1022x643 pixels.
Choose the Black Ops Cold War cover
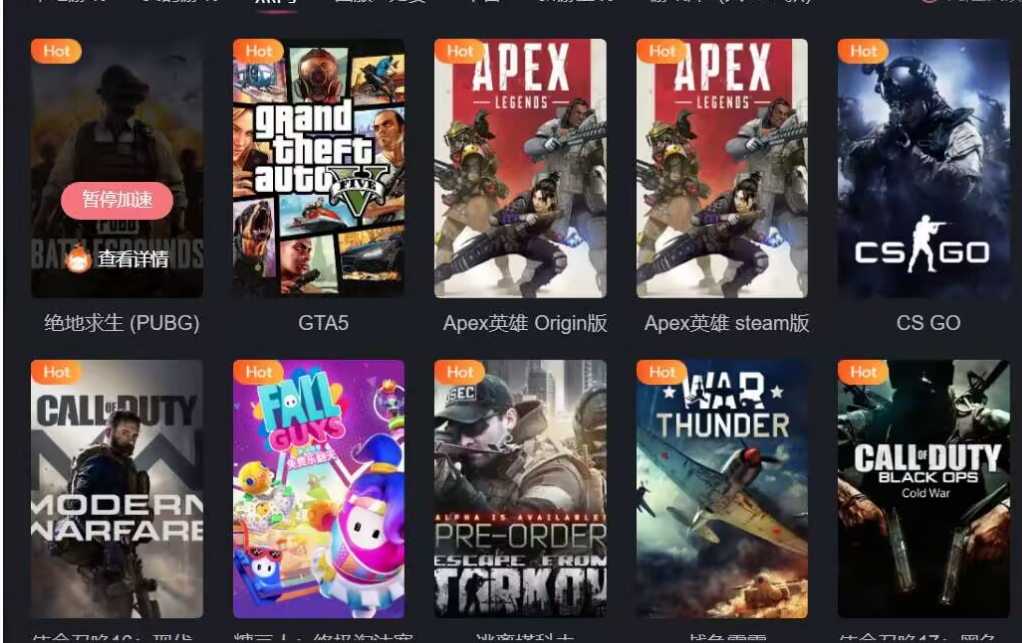[x=924, y=489]
